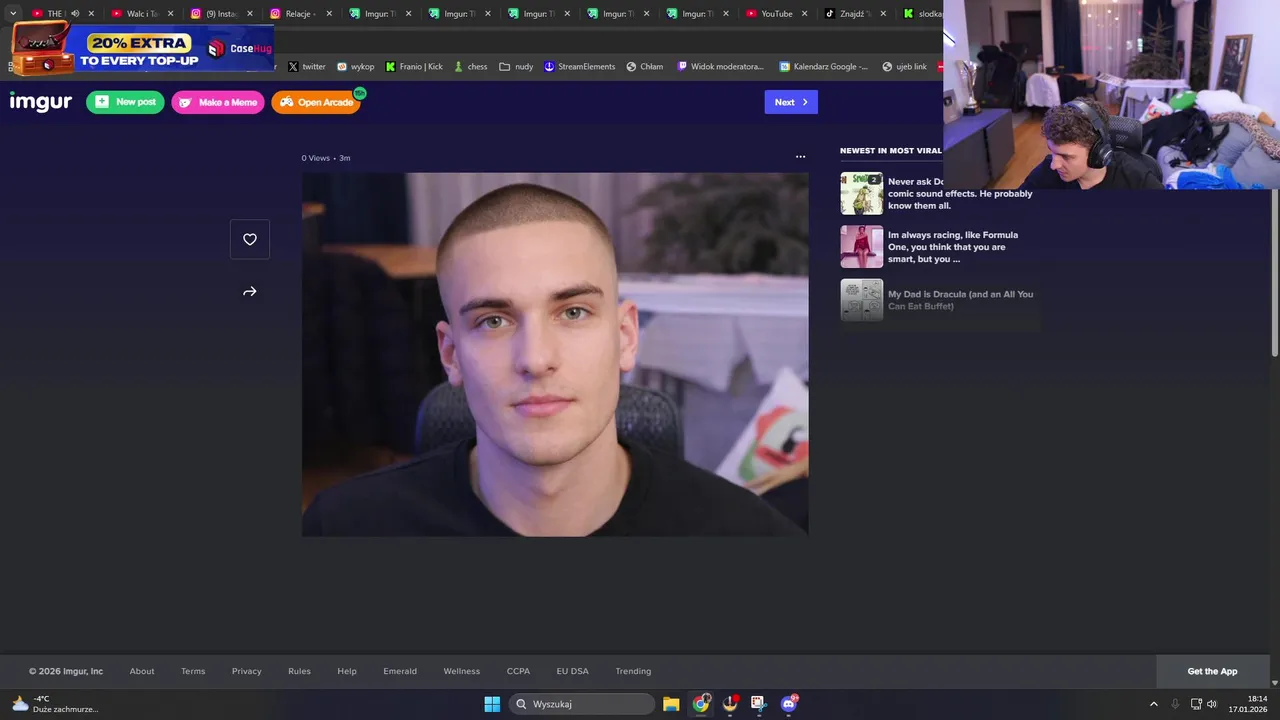
Task: Click the Make a Meme button
Action: [x=218, y=102]
